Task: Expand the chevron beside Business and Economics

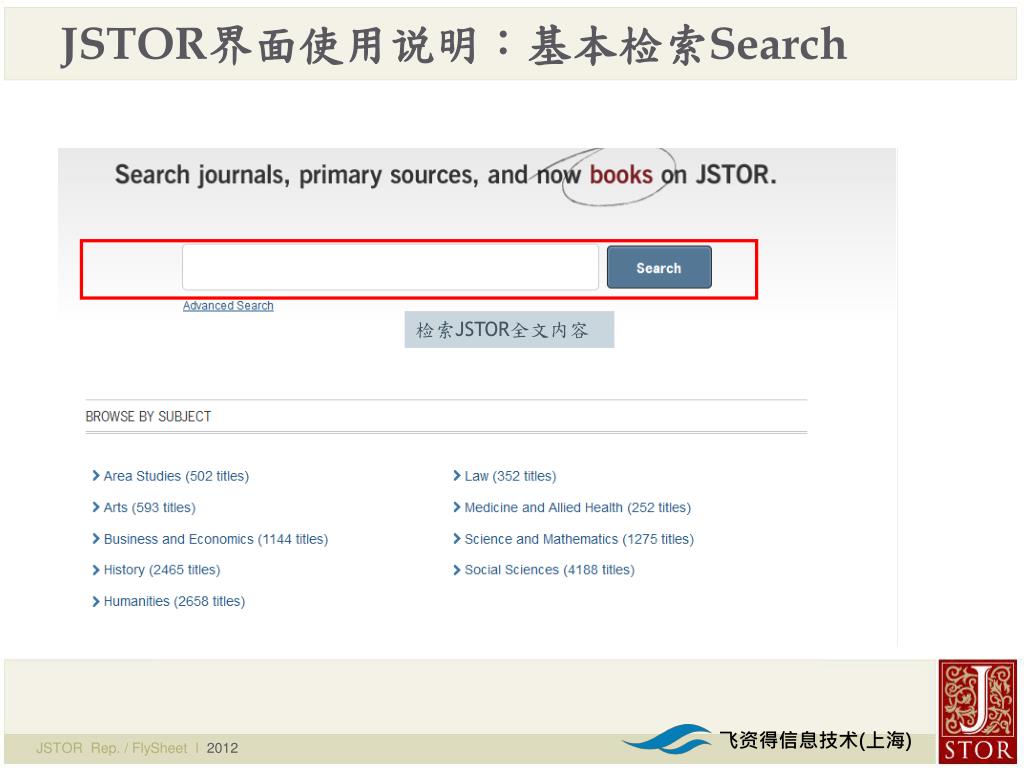Action: pos(96,538)
